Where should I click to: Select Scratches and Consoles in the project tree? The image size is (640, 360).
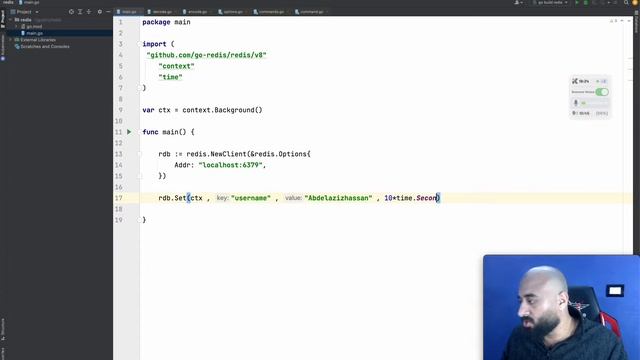click(45, 47)
